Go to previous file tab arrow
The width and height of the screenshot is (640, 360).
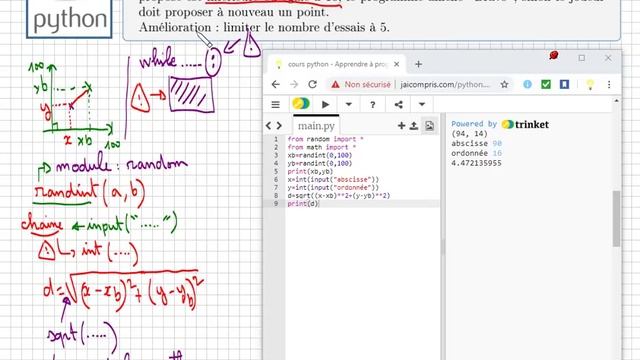coord(268,126)
